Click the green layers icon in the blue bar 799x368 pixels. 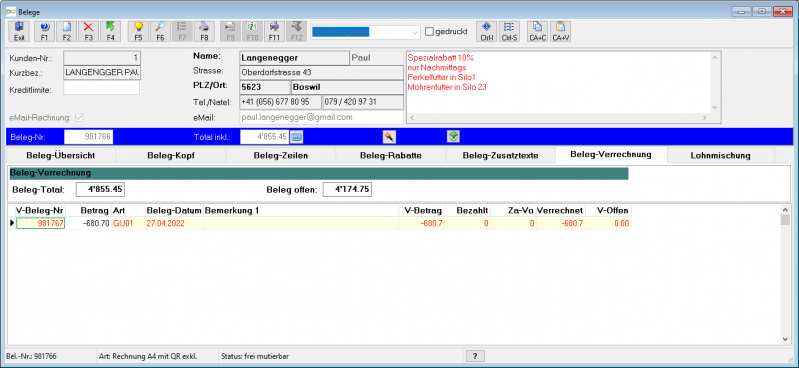tap(454, 136)
